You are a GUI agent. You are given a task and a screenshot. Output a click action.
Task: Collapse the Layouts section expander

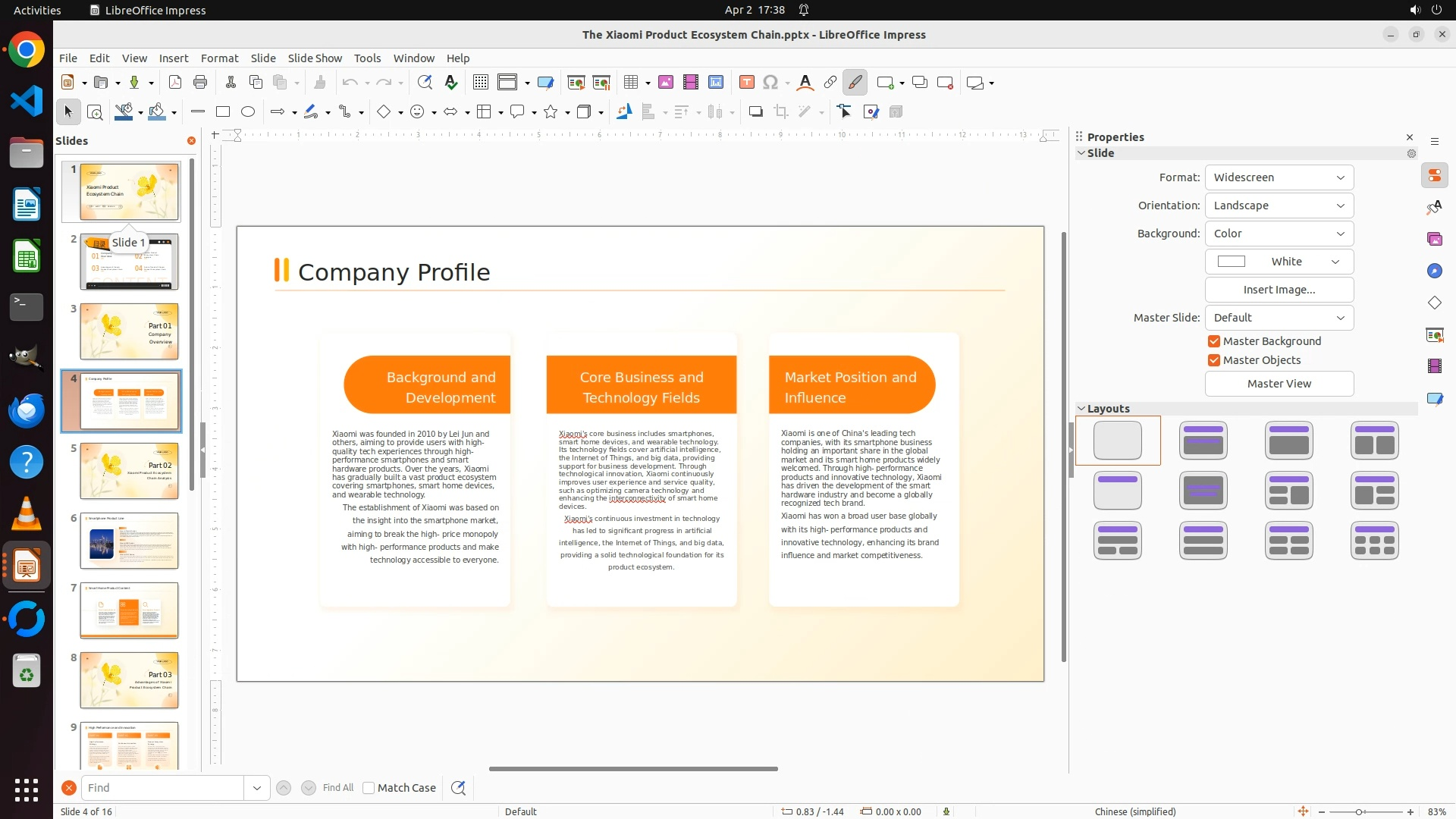point(1081,409)
